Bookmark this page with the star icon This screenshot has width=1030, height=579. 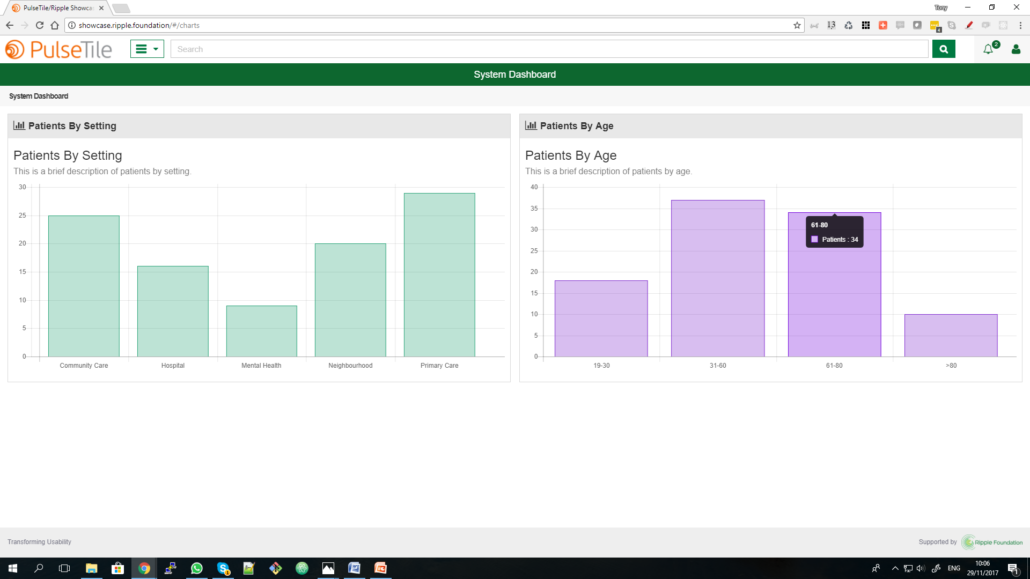[x=797, y=25]
